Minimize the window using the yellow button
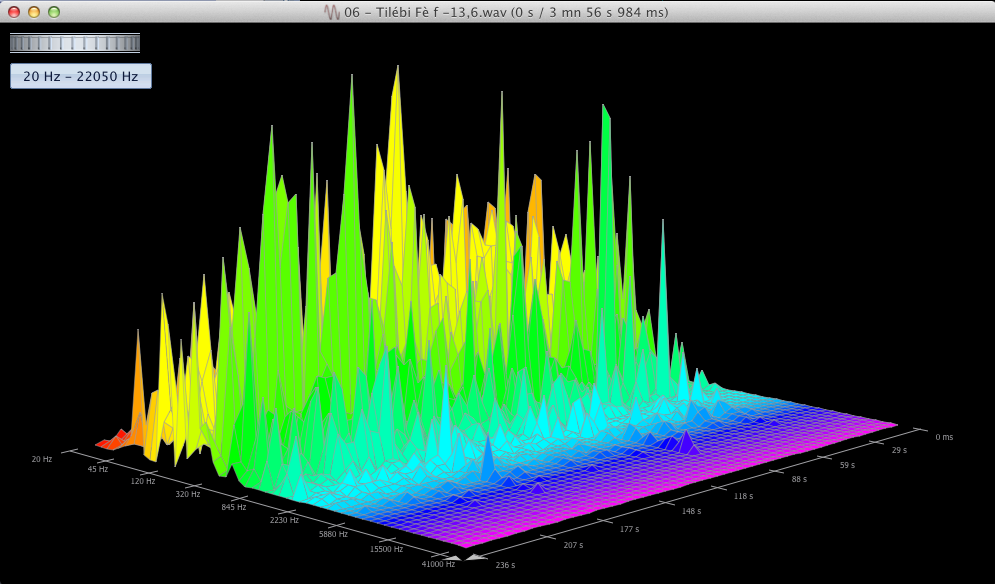Viewport: 995px width, 584px height. click(34, 12)
